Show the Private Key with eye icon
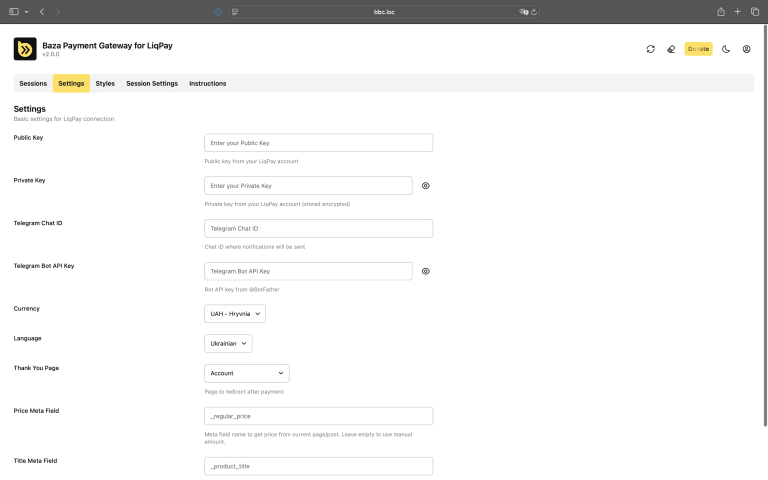Image resolution: width=768 pixels, height=480 pixels. tap(426, 186)
